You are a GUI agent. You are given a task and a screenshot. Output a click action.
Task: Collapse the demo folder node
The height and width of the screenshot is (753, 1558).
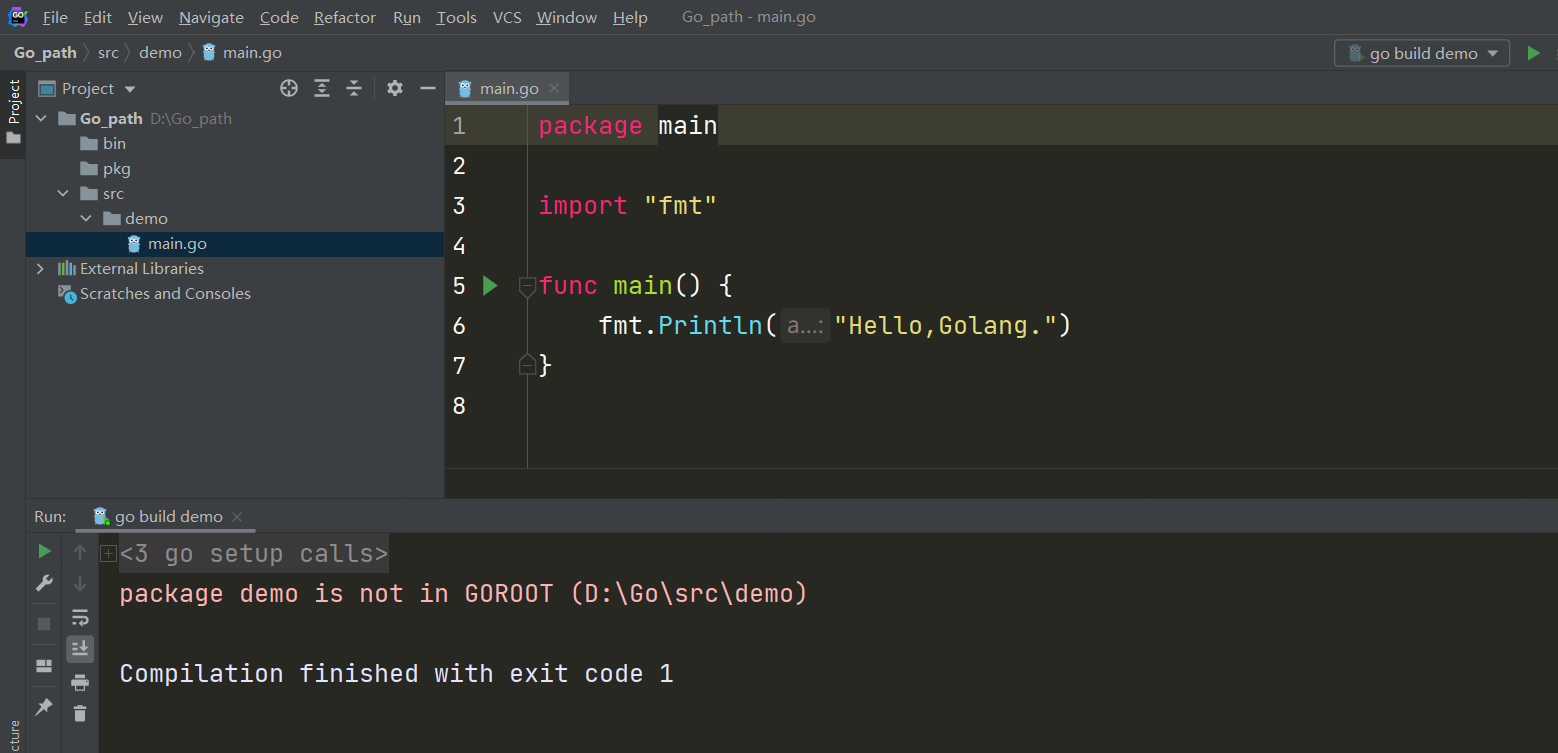coord(87,218)
